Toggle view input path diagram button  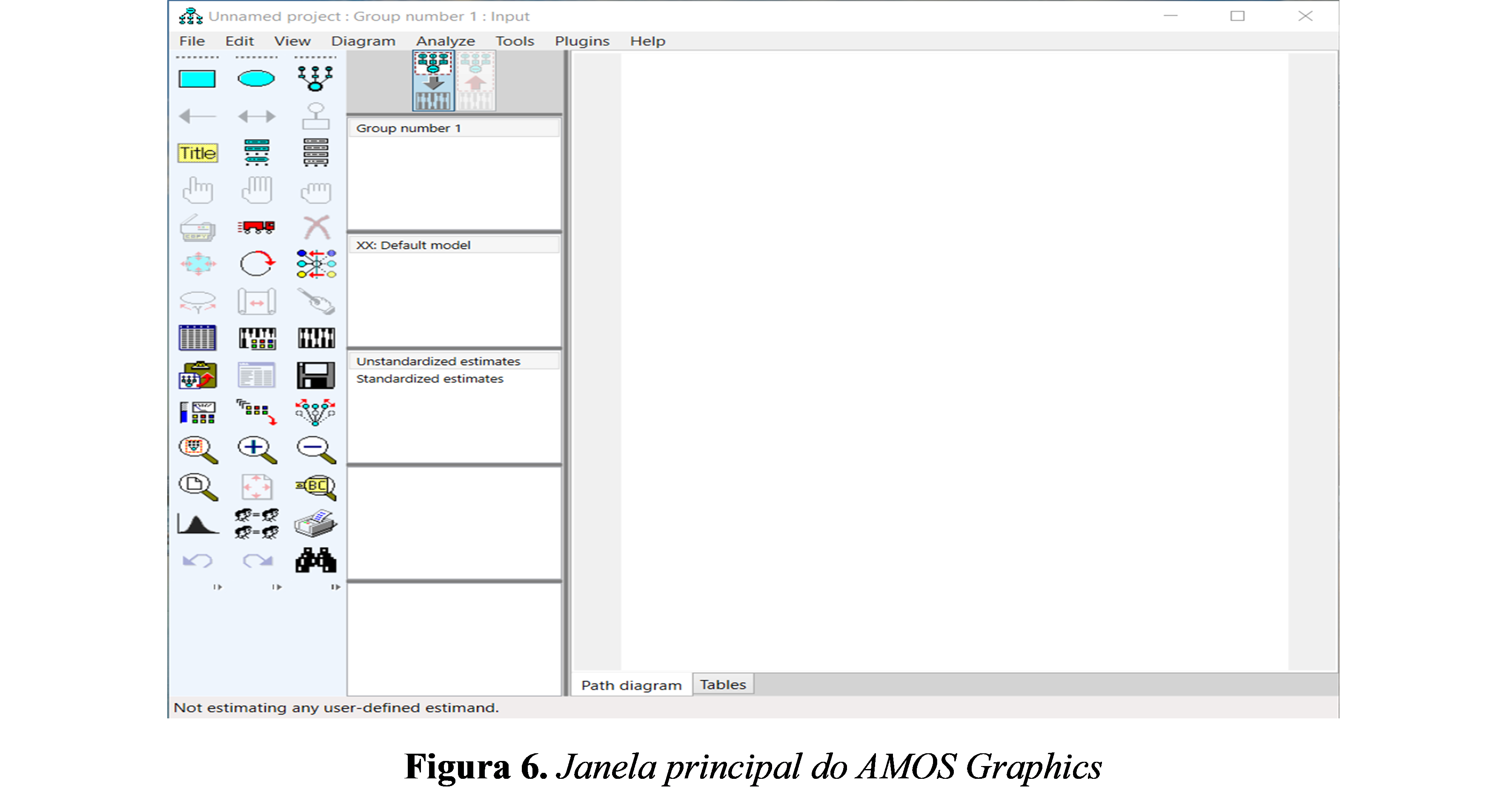point(433,81)
